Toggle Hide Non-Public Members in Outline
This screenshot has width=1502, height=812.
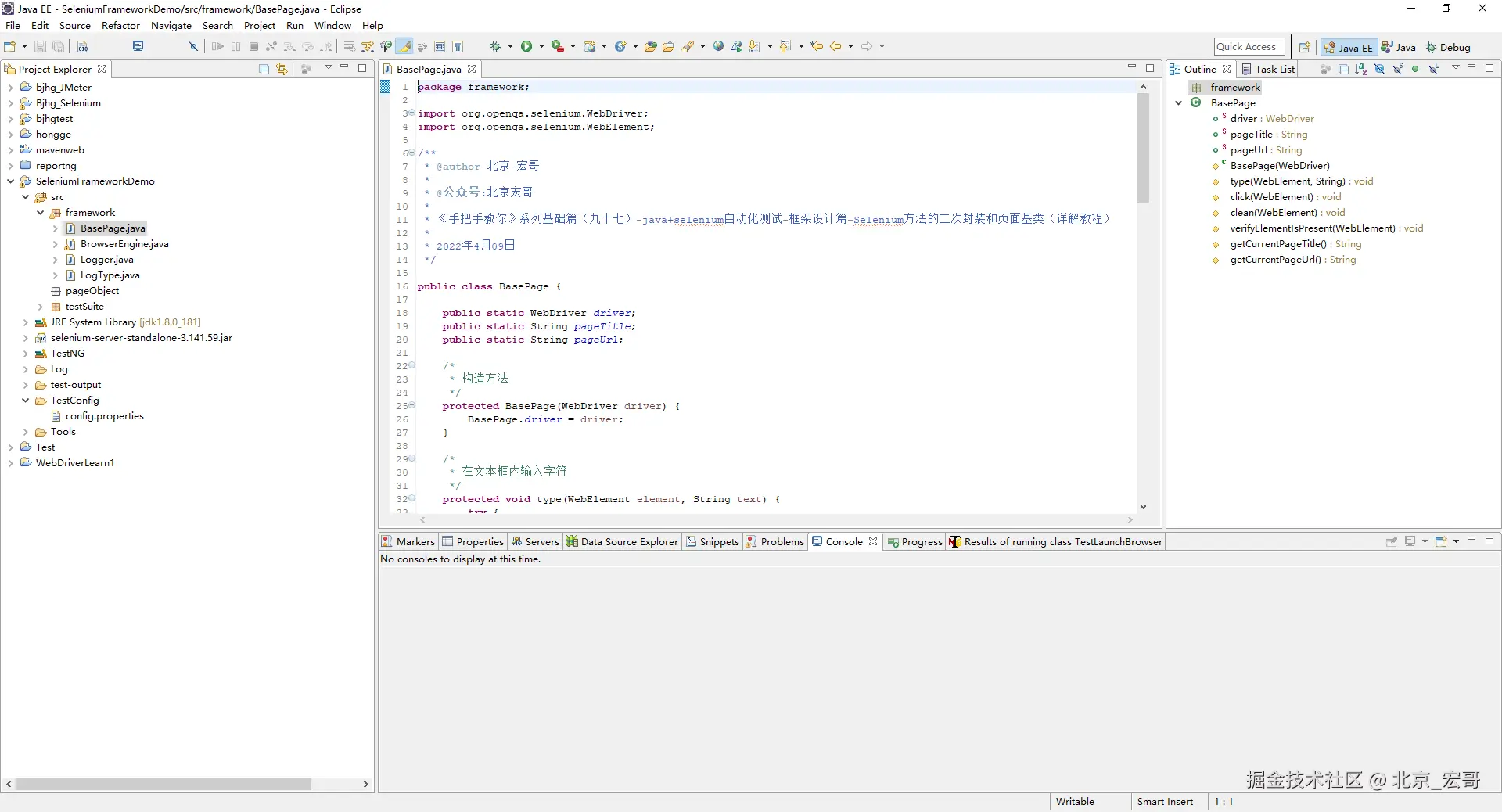pos(1415,69)
